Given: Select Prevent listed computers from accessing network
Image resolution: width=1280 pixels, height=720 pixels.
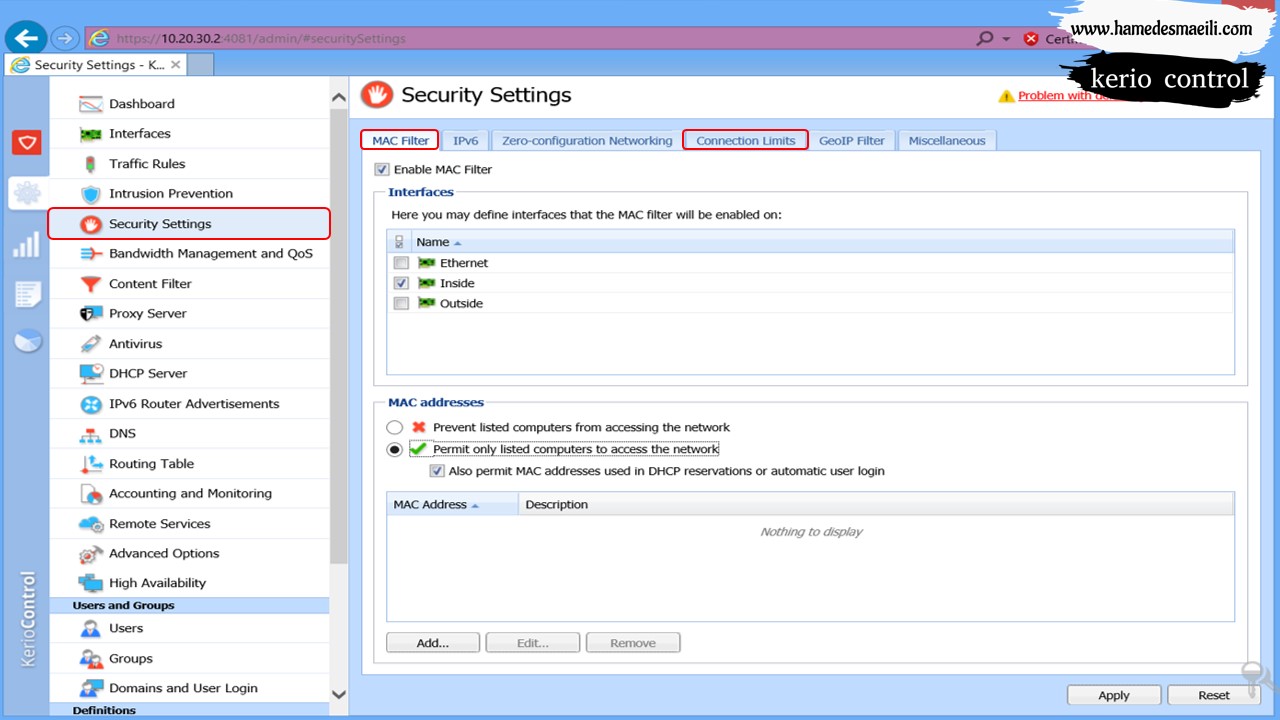Looking at the screenshot, I should click(395, 427).
